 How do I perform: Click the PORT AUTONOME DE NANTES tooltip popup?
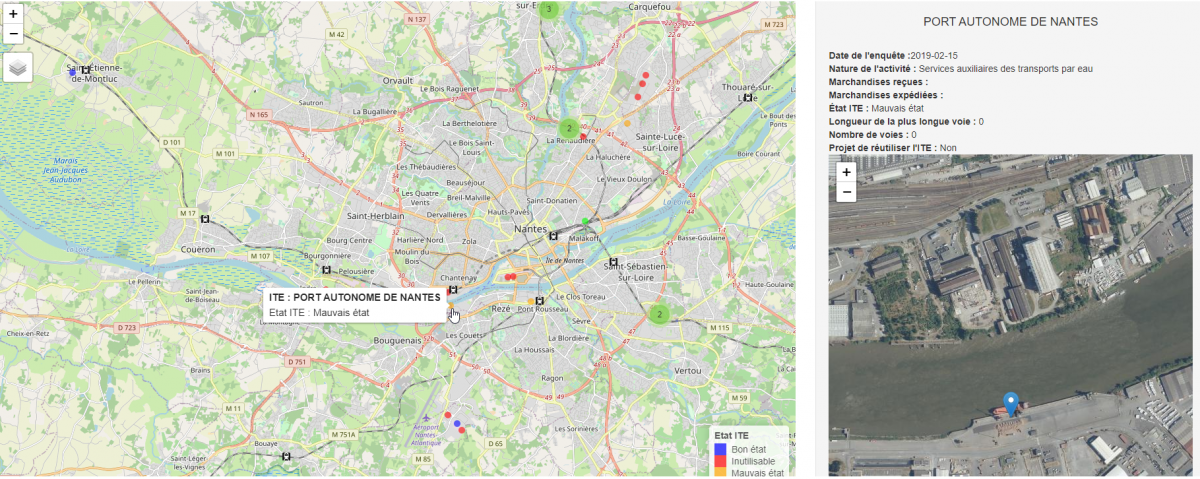[x=354, y=305]
